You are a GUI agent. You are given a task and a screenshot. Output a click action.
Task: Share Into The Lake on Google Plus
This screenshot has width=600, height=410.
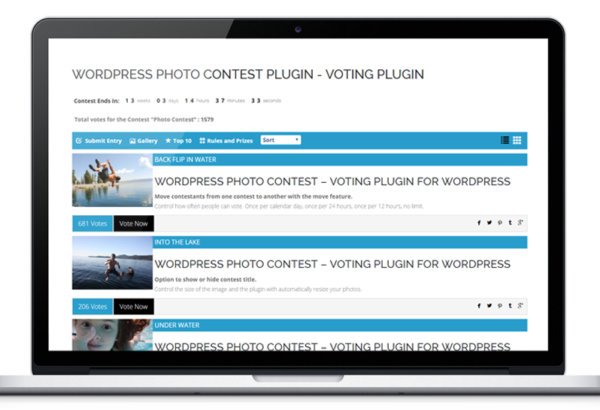(x=520, y=305)
